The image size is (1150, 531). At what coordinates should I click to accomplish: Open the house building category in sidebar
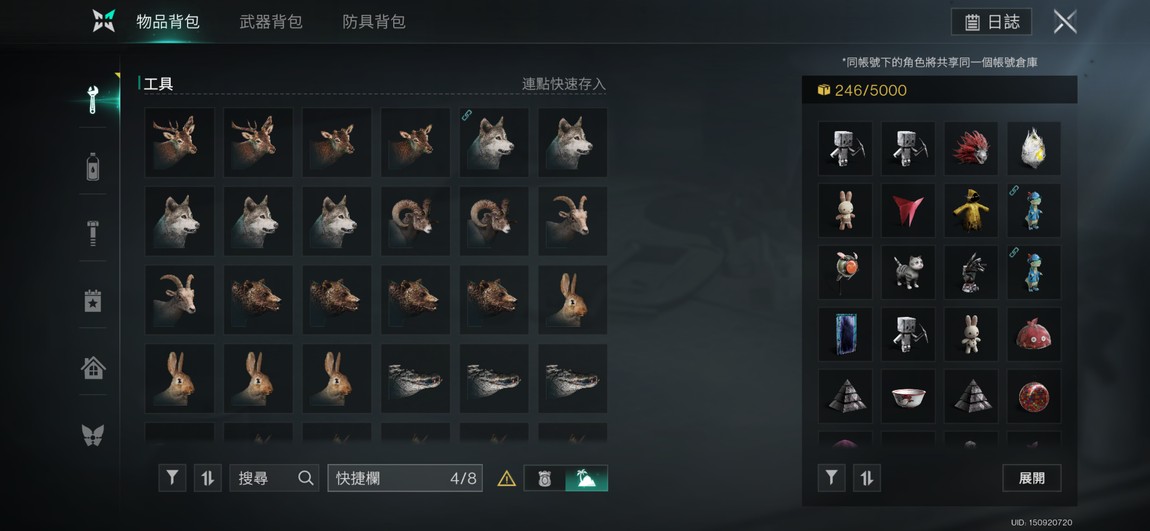click(92, 367)
